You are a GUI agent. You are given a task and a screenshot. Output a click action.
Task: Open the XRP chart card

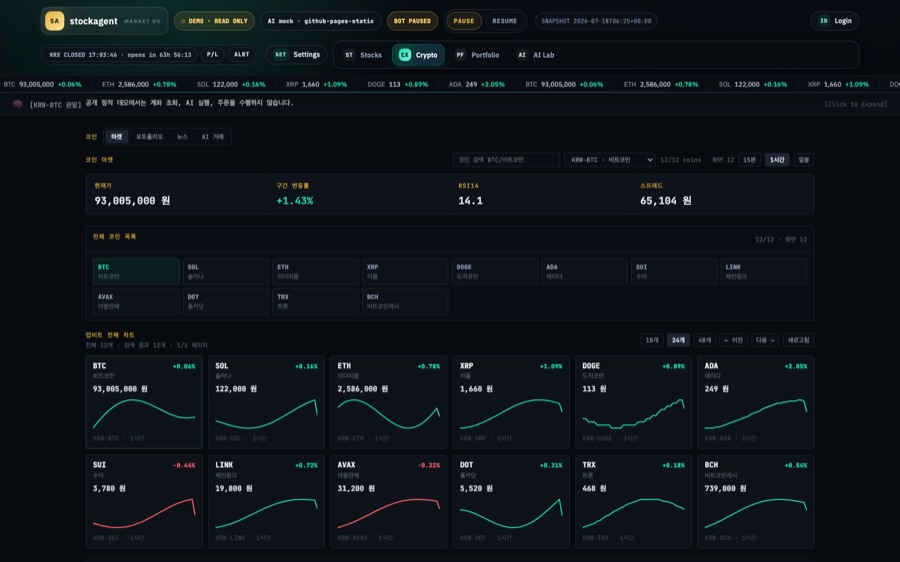tap(511, 402)
